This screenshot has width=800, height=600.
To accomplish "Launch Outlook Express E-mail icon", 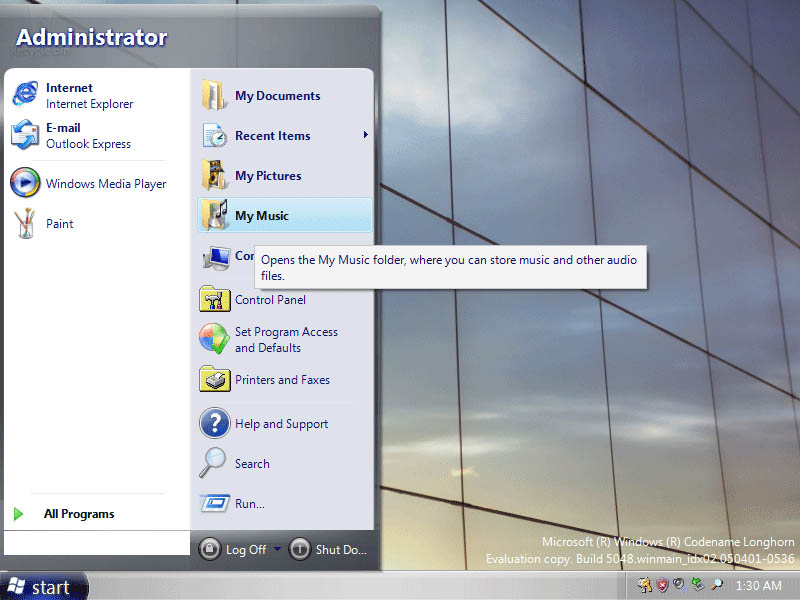I will click(24, 135).
